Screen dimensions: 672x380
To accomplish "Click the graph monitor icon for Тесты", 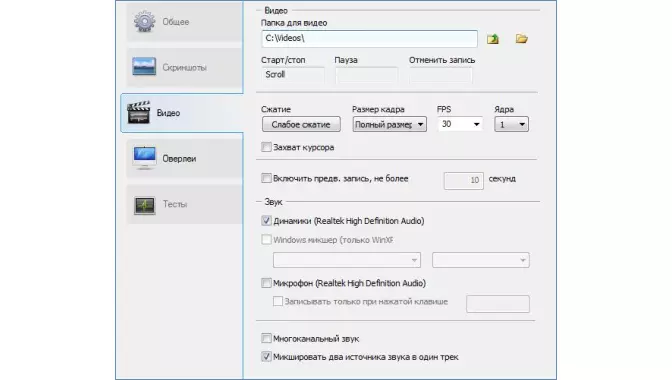I will (144, 205).
